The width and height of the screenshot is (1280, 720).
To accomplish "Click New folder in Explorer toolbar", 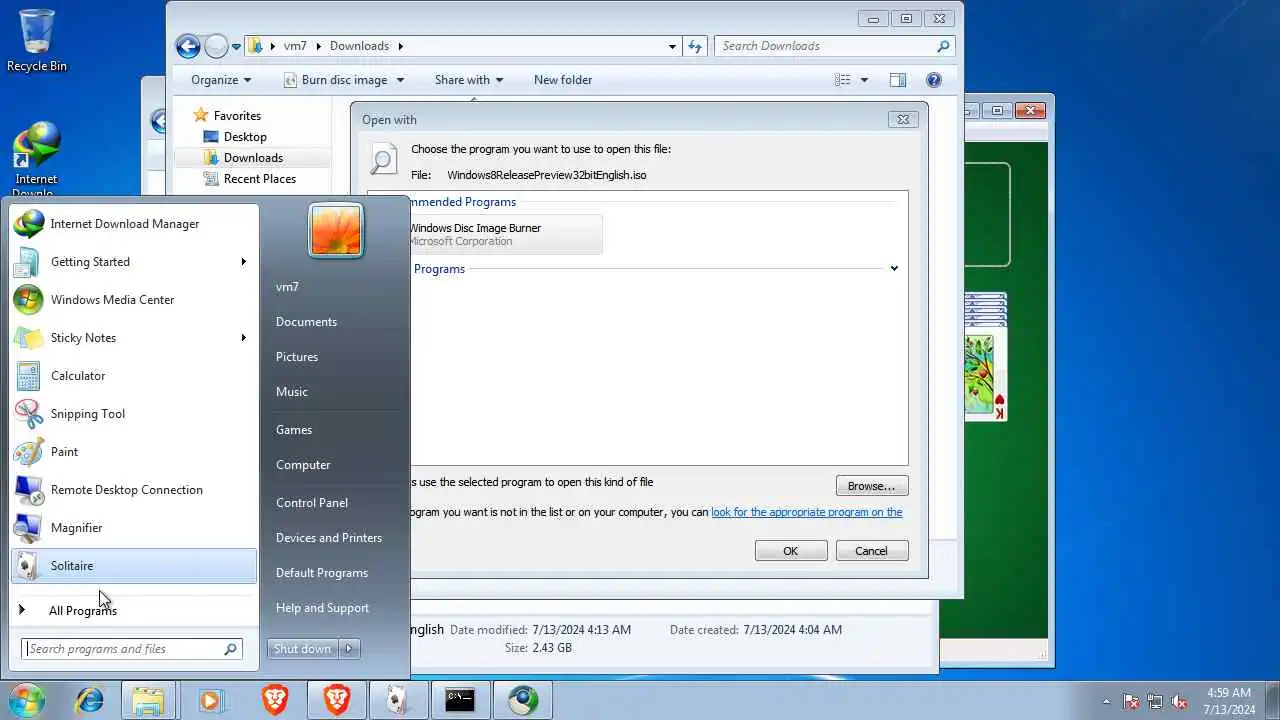I will coord(563,80).
